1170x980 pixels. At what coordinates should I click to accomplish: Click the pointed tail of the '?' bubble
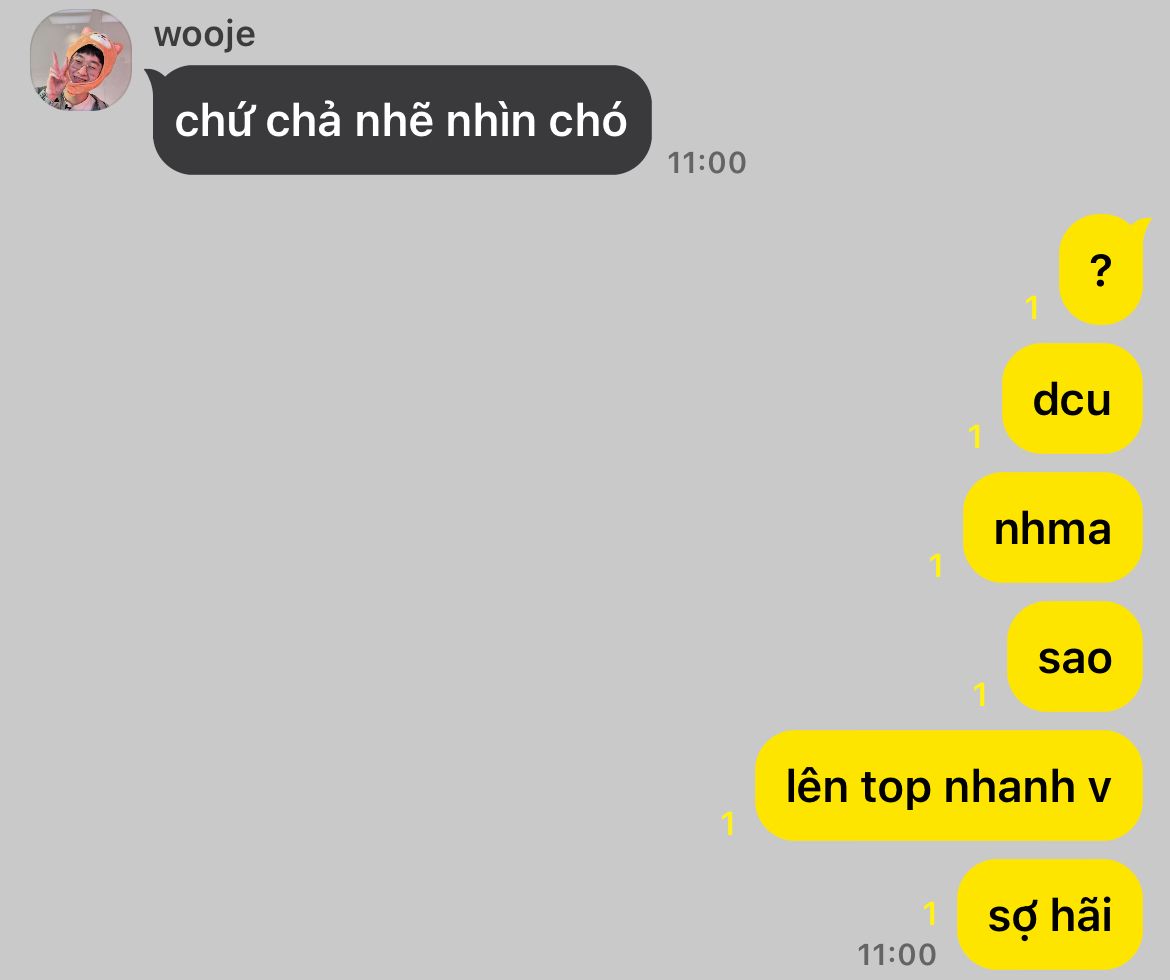click(1140, 228)
